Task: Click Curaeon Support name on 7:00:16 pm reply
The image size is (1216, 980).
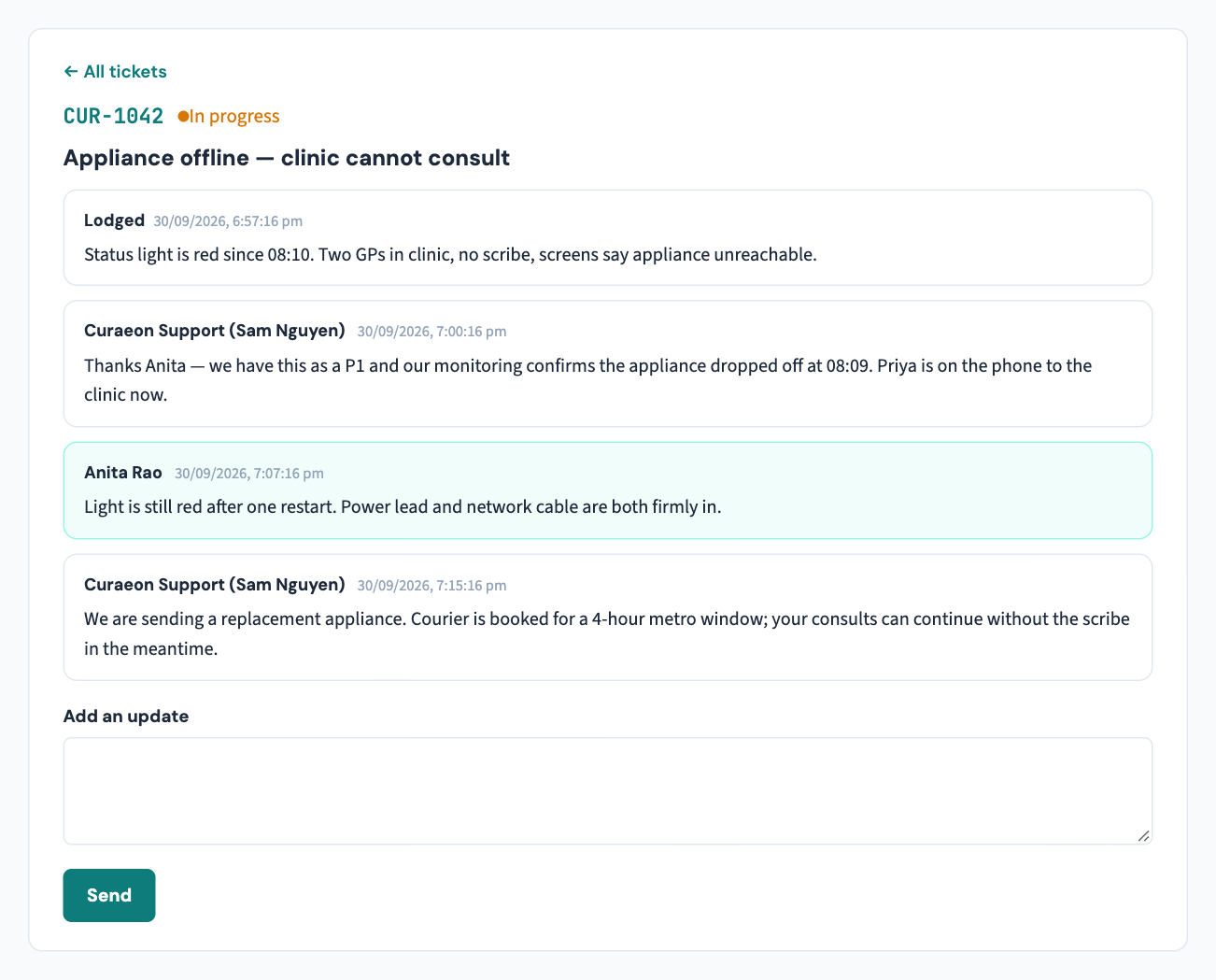Action: tap(215, 331)
